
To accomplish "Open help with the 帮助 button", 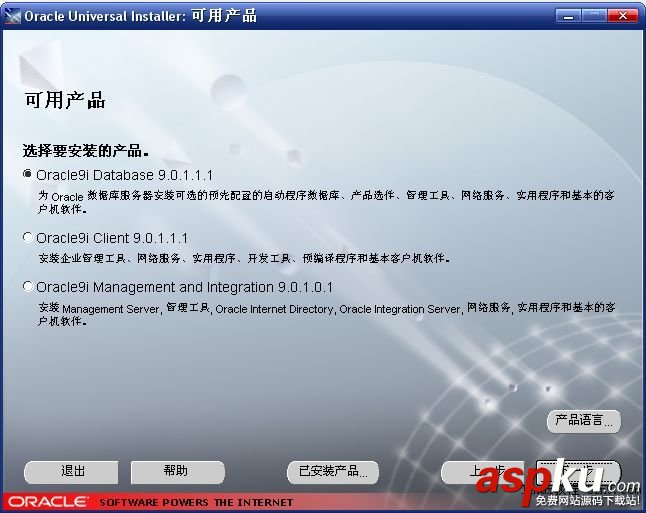I will 178,472.
